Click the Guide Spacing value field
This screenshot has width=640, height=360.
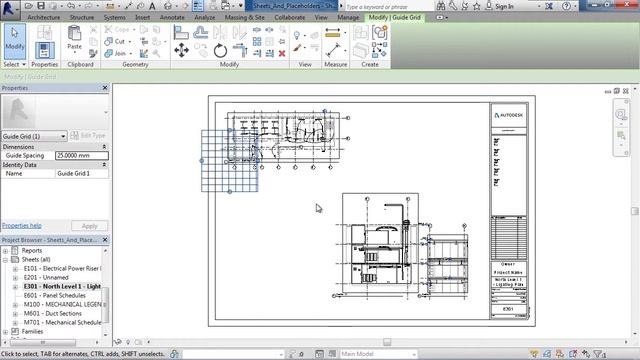tap(82, 156)
